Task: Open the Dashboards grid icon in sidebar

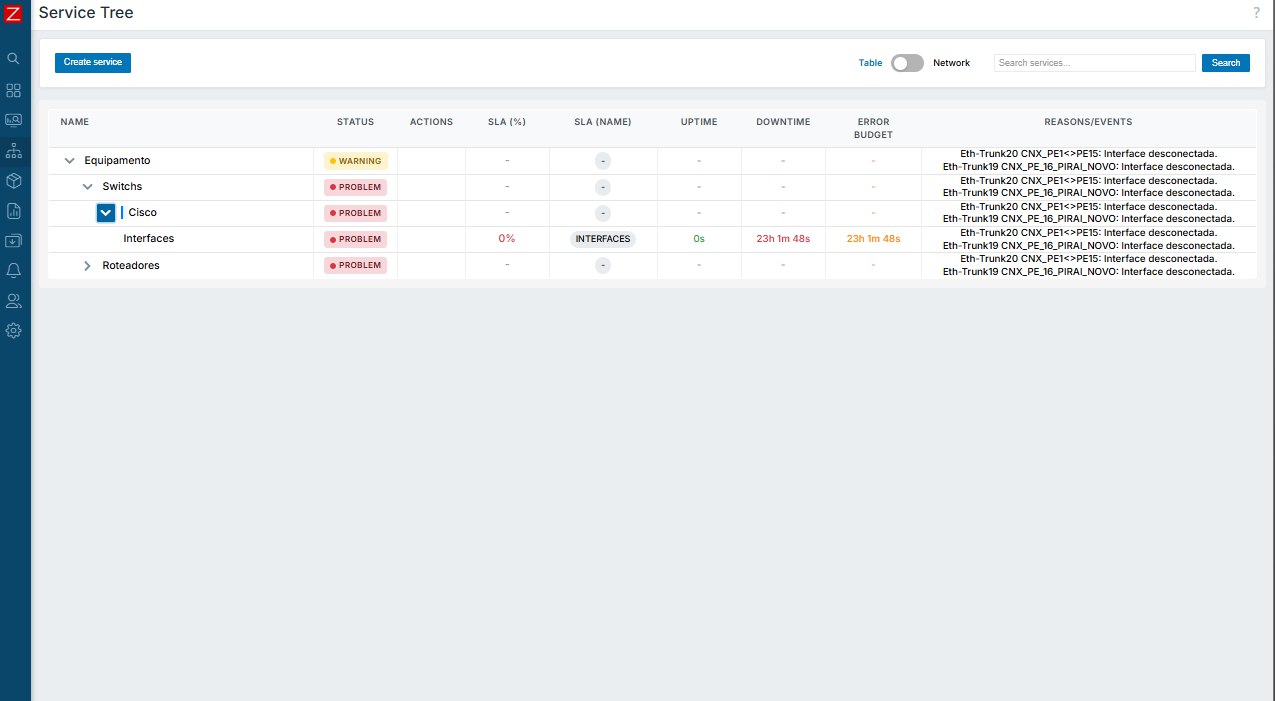Action: 13,90
